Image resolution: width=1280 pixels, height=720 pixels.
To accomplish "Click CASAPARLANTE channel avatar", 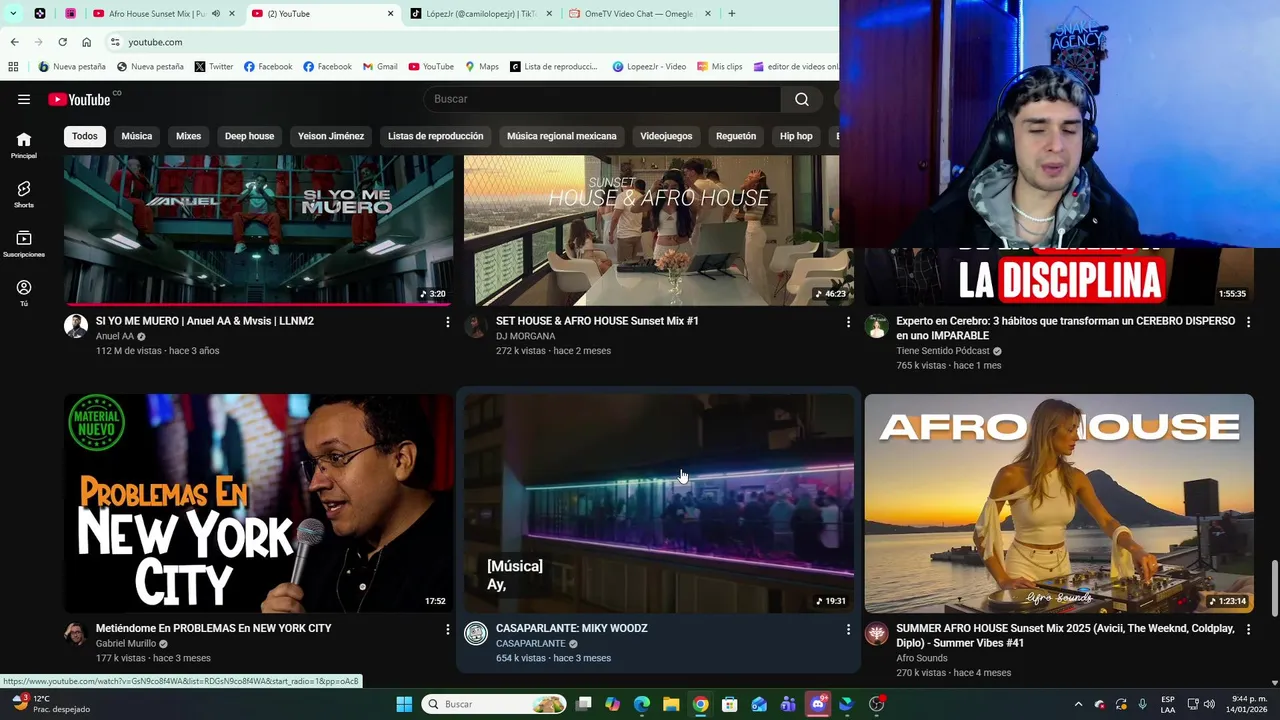I will pyautogui.click(x=476, y=633).
